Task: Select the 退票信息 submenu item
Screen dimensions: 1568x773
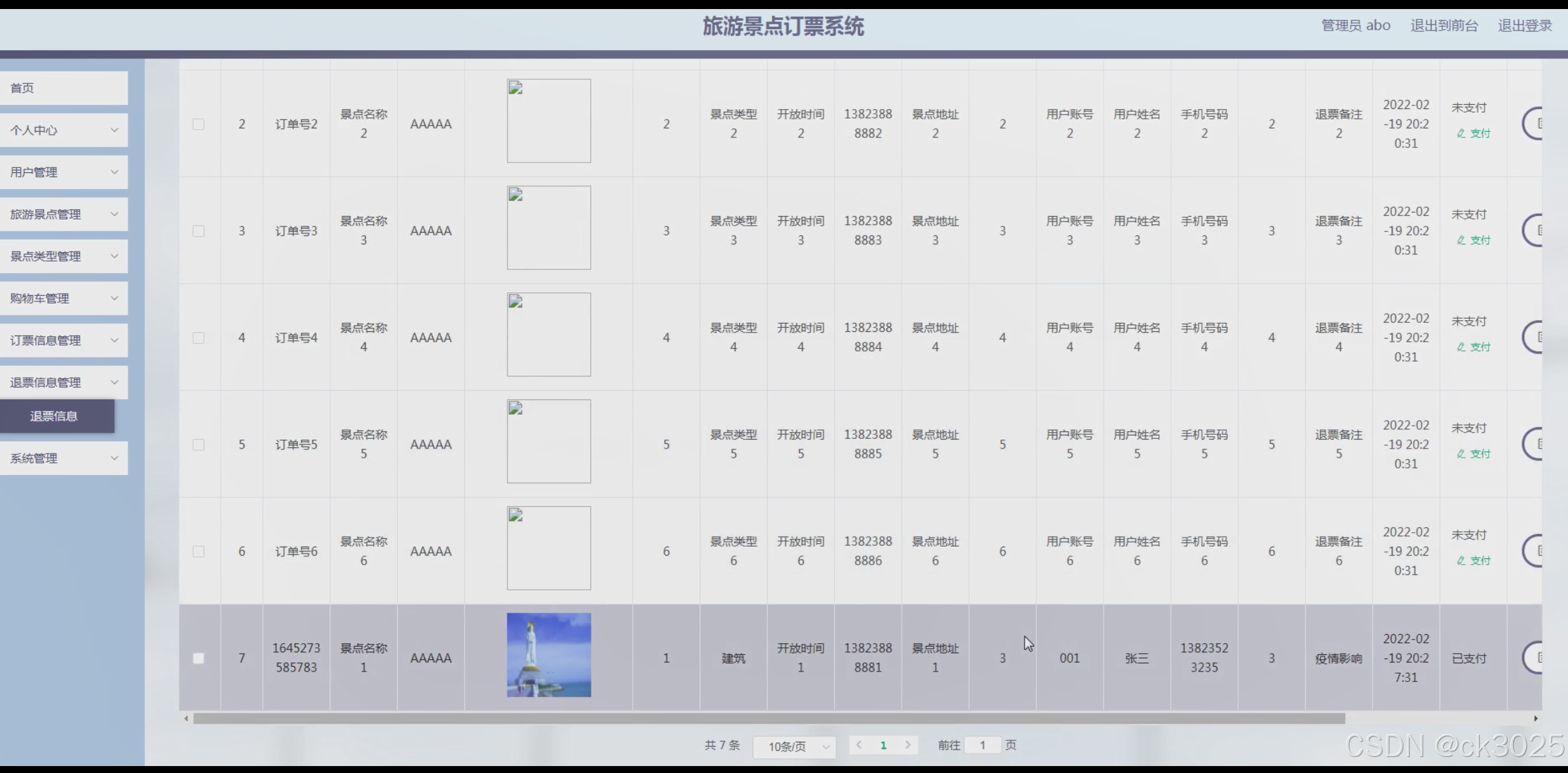Action: (x=54, y=416)
